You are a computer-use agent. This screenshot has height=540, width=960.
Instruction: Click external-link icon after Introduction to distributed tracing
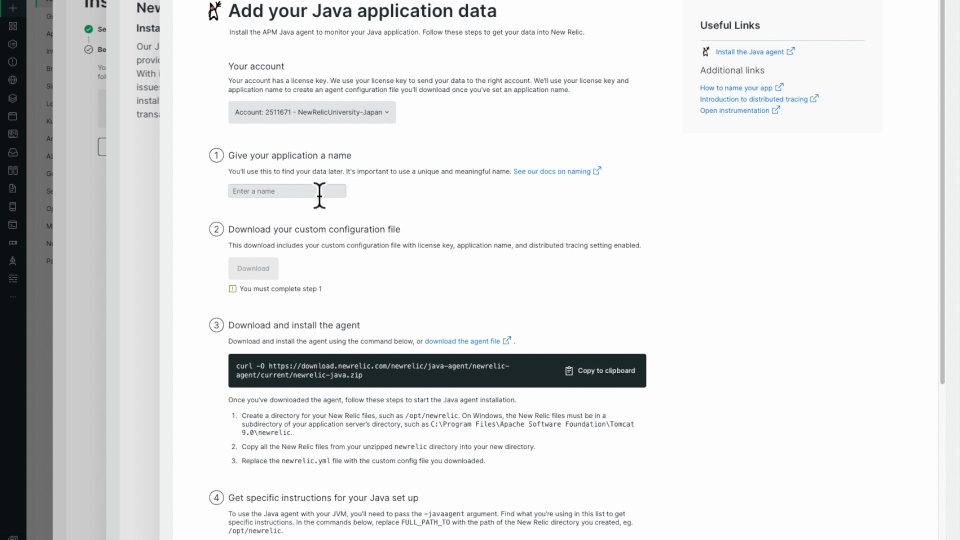click(x=814, y=98)
